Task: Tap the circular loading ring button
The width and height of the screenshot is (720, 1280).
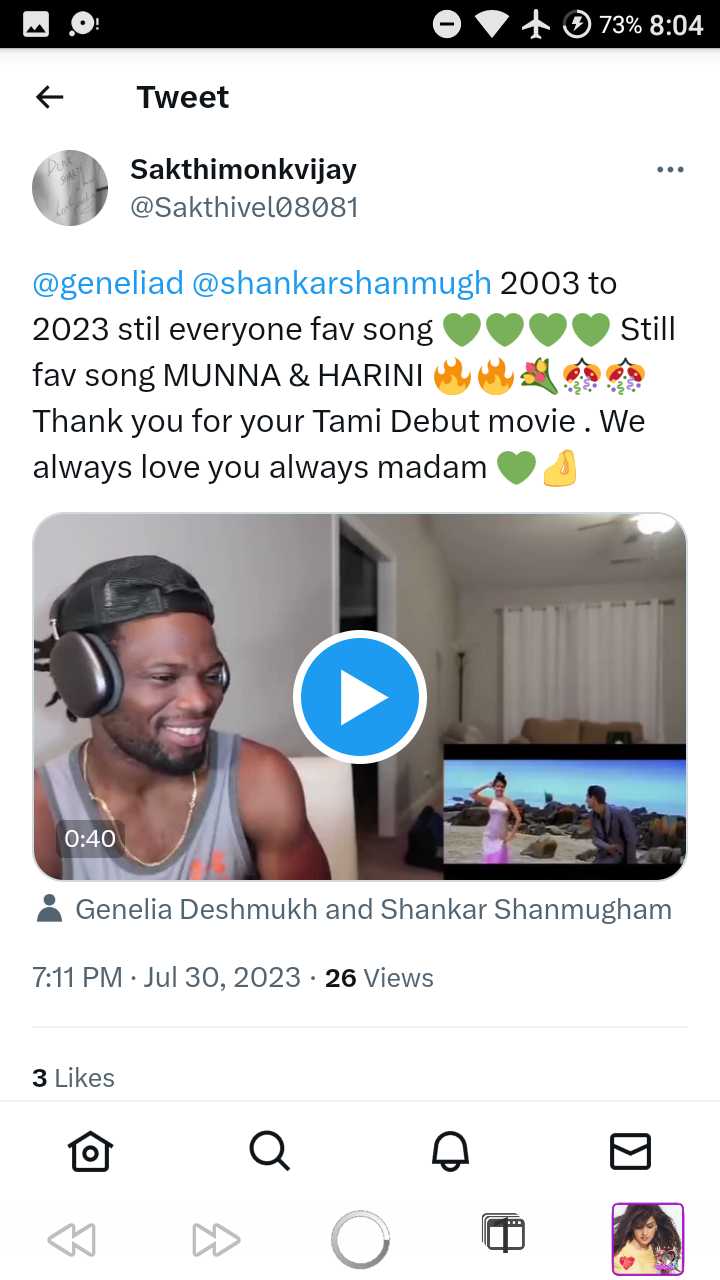Action: pos(360,1240)
